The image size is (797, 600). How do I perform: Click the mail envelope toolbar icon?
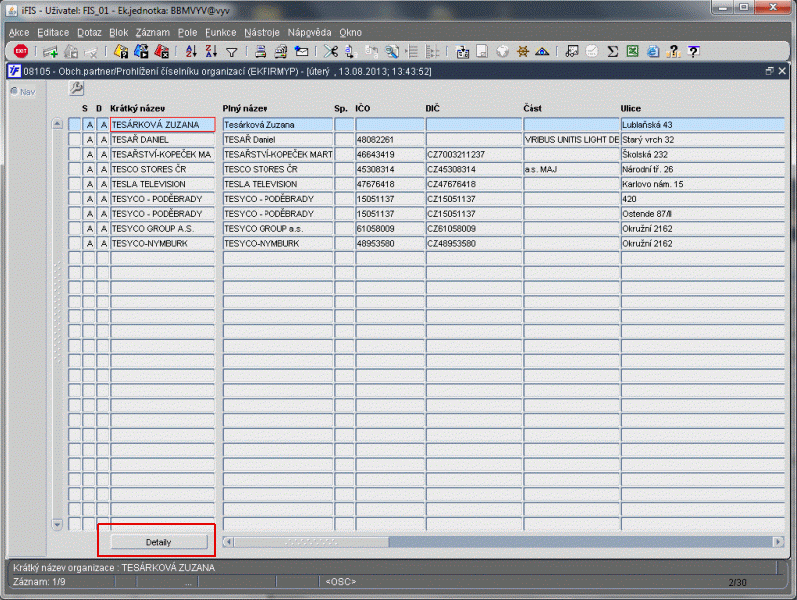(x=301, y=51)
